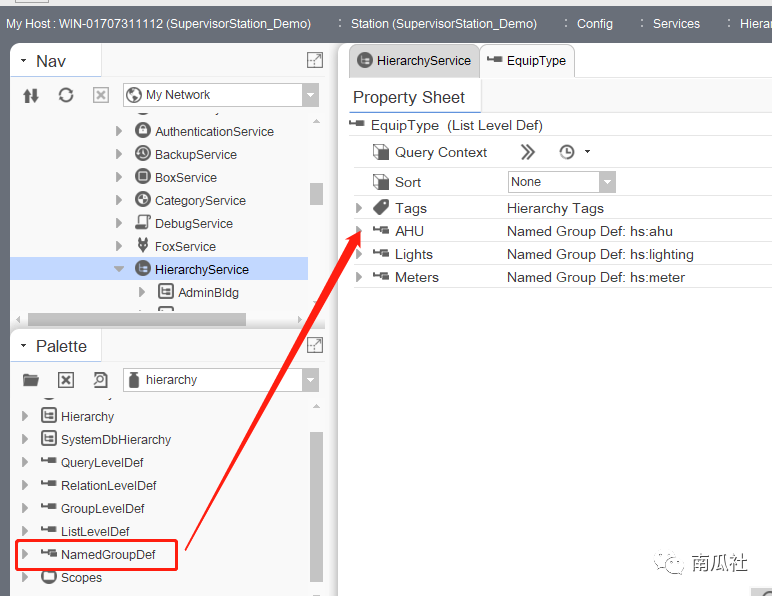Expand the AHU named group row
This screenshot has height=596, width=772.
coord(359,231)
